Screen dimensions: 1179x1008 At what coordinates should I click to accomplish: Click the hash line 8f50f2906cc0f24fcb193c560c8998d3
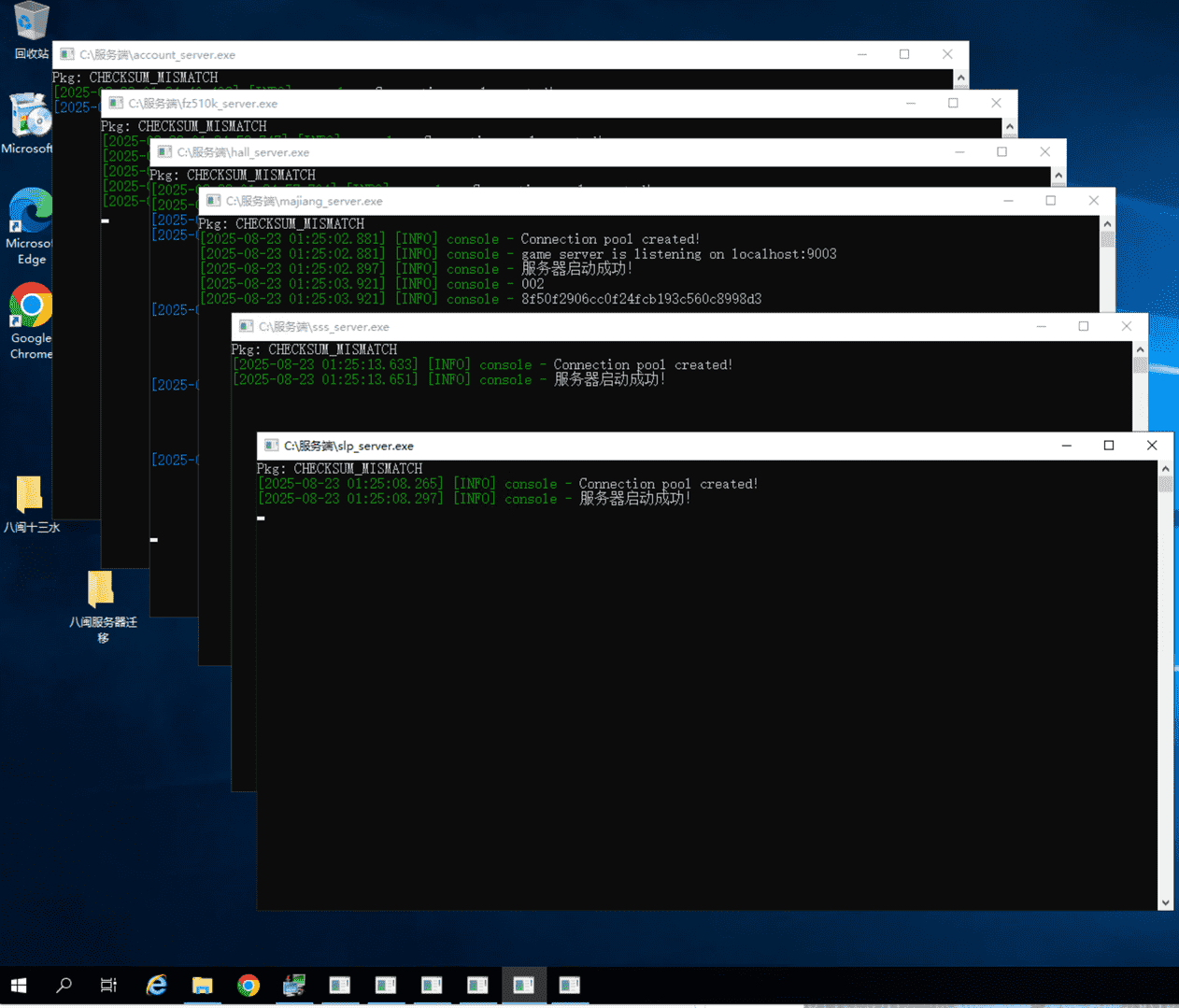(x=641, y=299)
